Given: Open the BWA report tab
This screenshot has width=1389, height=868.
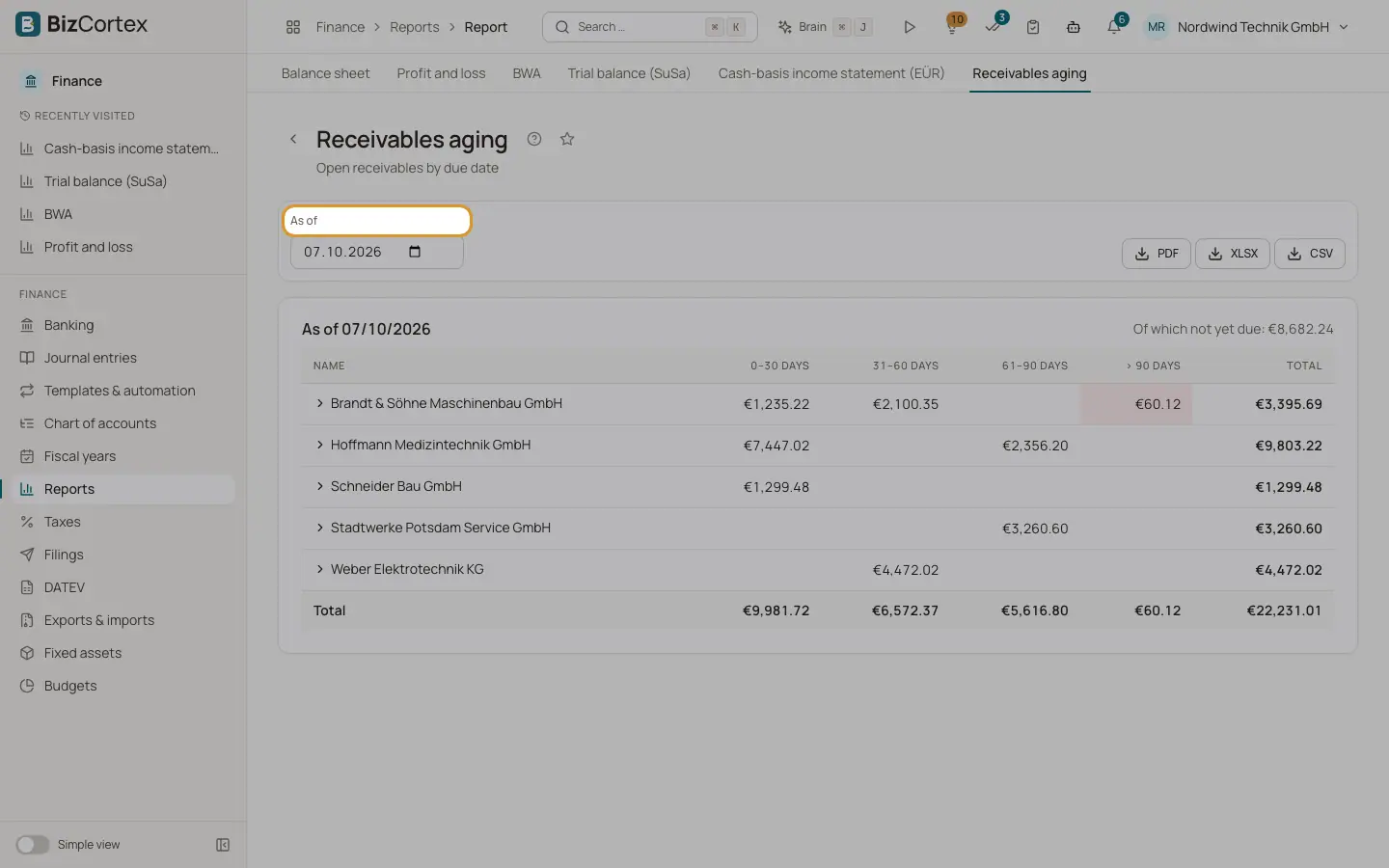Looking at the screenshot, I should [527, 73].
